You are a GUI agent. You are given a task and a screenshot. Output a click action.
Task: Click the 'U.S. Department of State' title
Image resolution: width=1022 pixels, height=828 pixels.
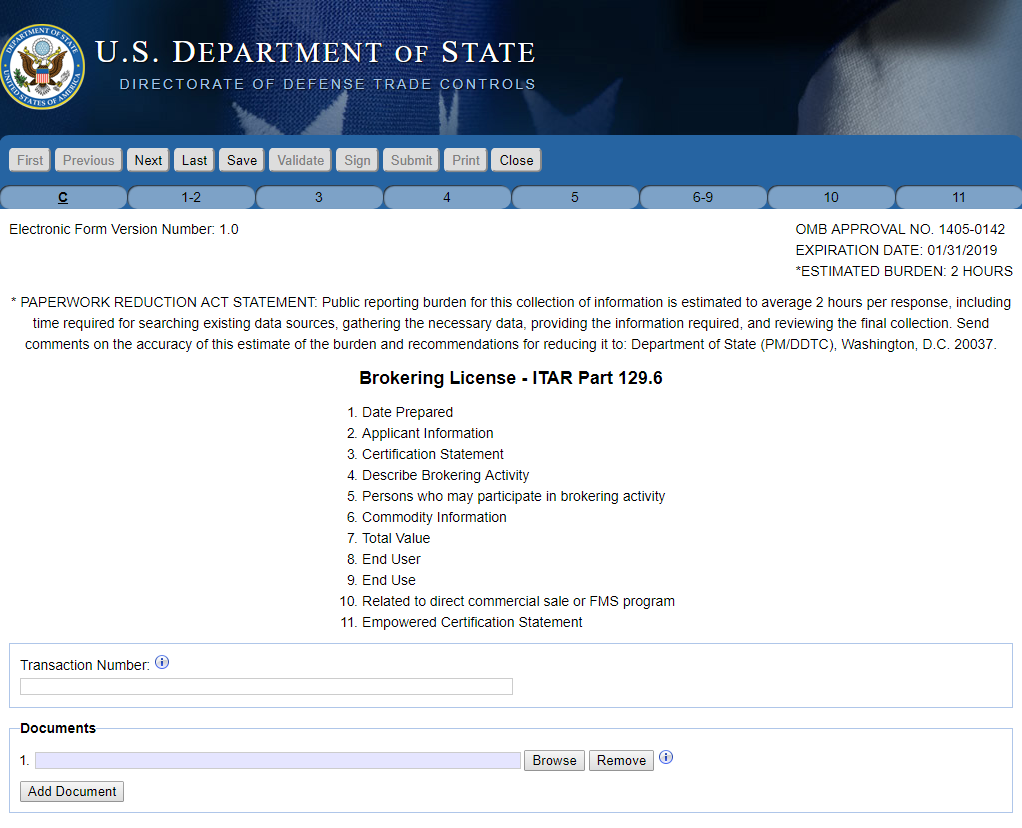[x=315, y=53]
